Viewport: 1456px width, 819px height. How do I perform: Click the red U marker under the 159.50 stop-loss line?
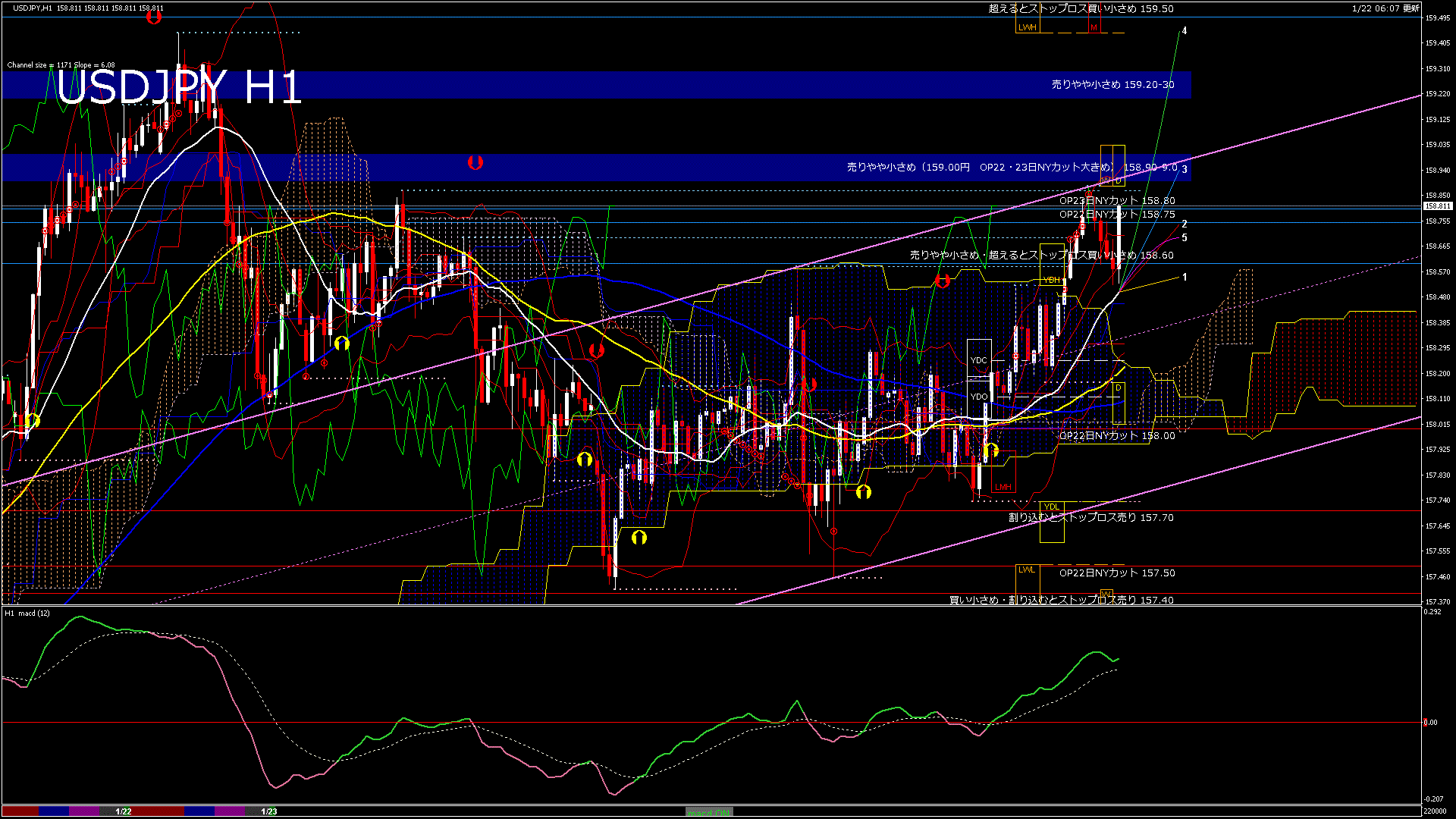coord(155,18)
